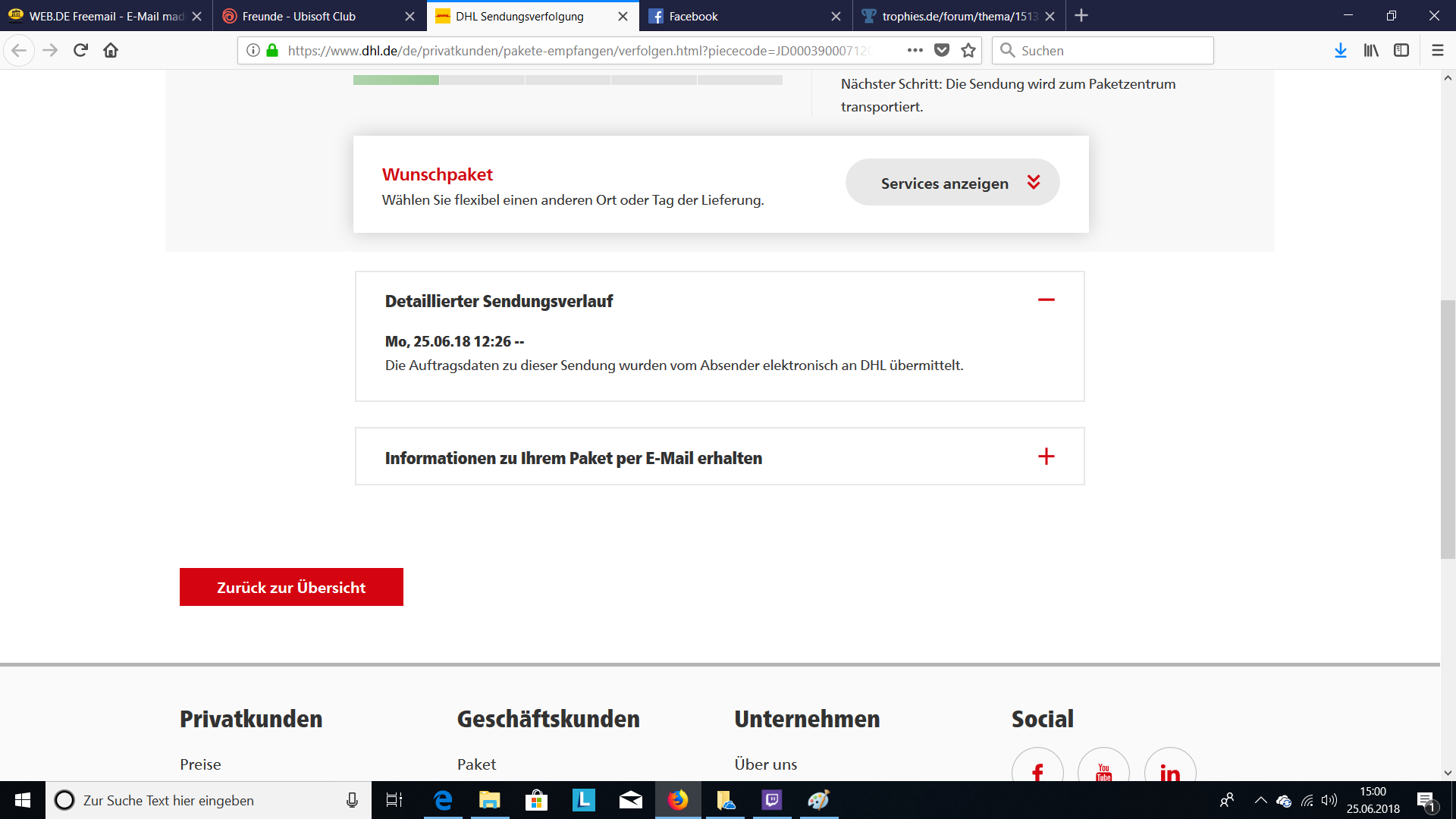The height and width of the screenshot is (819, 1456).
Task: Open Twitch app in the taskbar
Action: [x=771, y=800]
